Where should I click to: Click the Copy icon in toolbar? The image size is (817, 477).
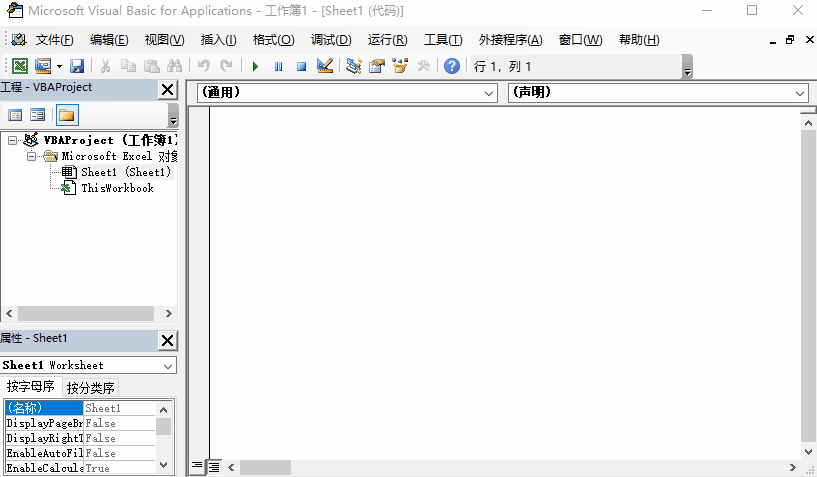click(128, 66)
